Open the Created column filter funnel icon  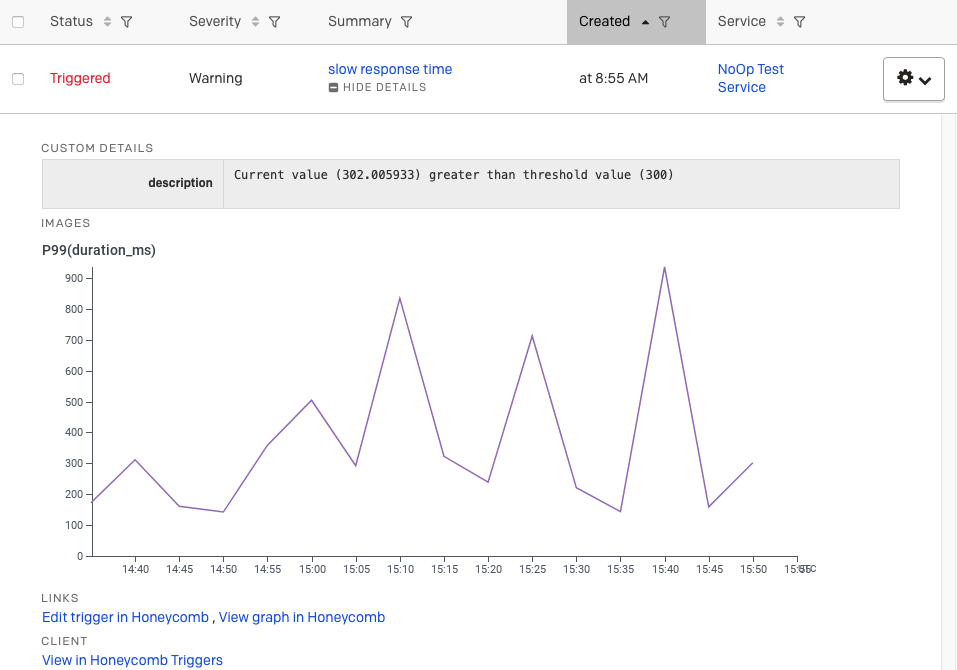[666, 20]
